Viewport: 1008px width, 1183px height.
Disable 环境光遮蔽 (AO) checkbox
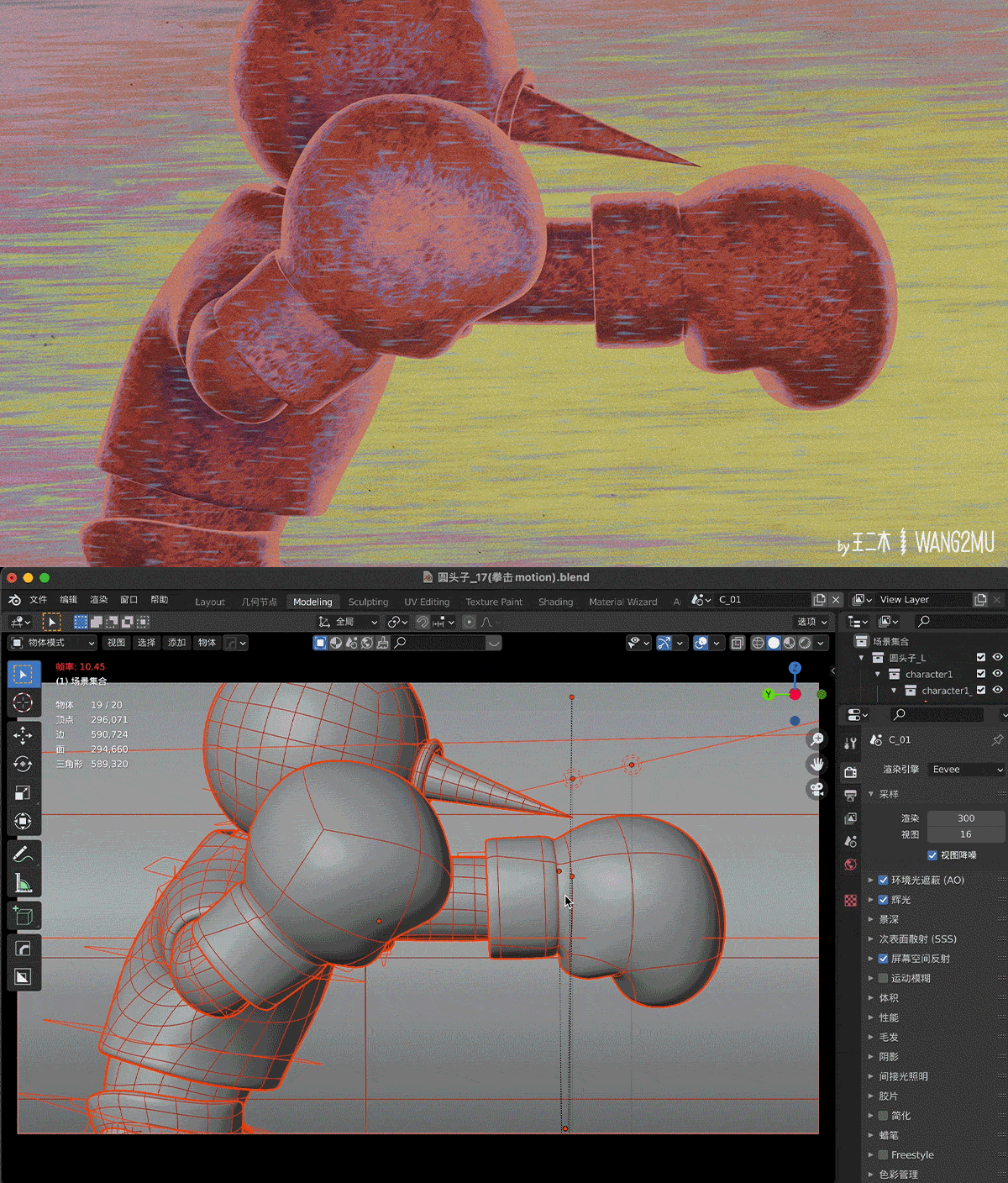(x=883, y=880)
